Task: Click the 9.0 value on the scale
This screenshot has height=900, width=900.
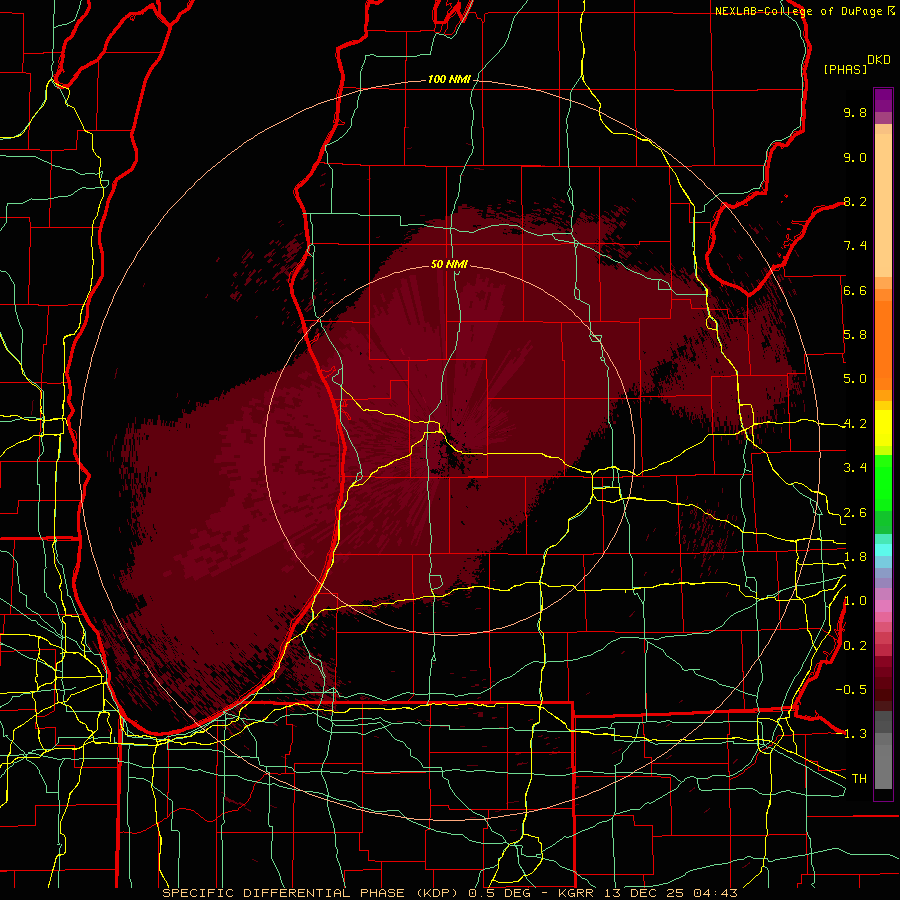Action: (x=855, y=157)
